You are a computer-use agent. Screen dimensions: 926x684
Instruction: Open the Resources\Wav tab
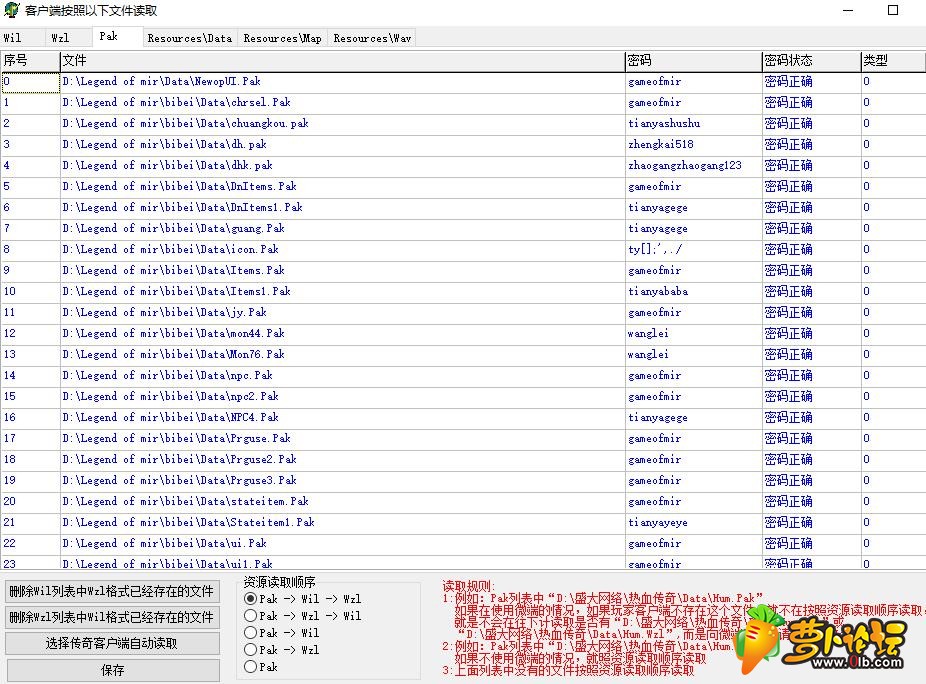point(372,38)
